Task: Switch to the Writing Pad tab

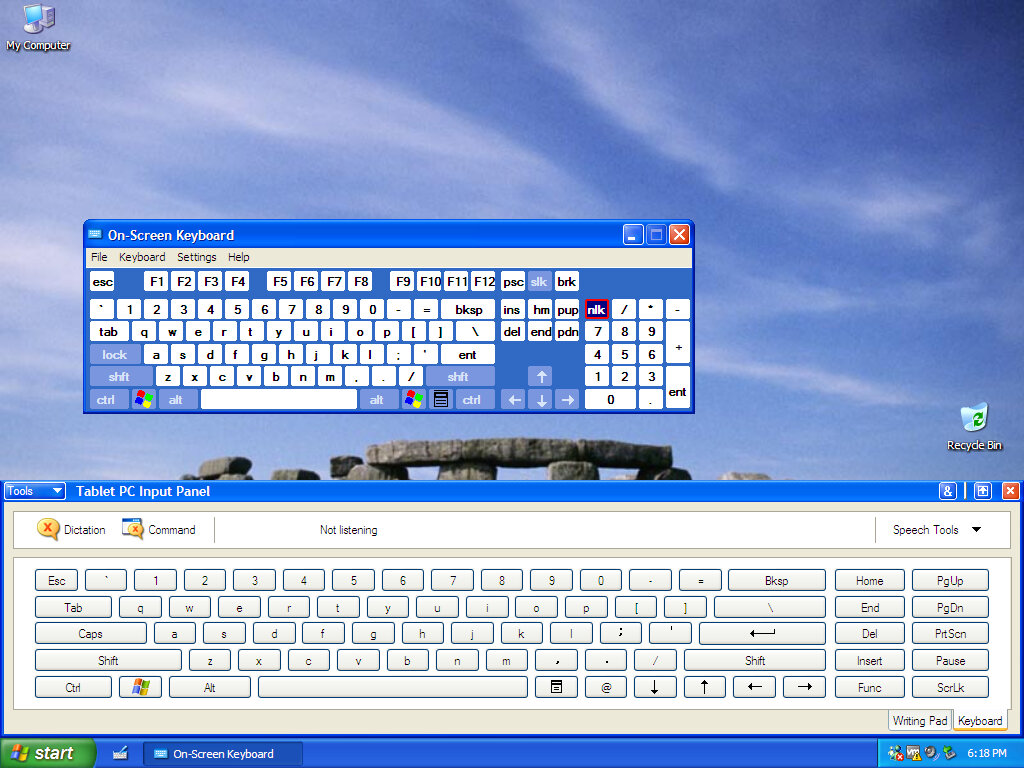Action: (919, 721)
